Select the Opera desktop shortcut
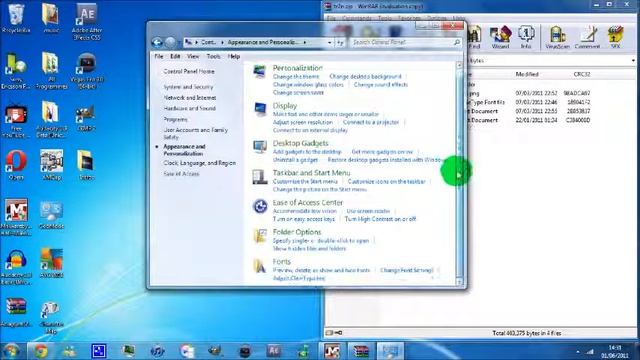This screenshot has height=360, width=640. pyautogui.click(x=16, y=165)
